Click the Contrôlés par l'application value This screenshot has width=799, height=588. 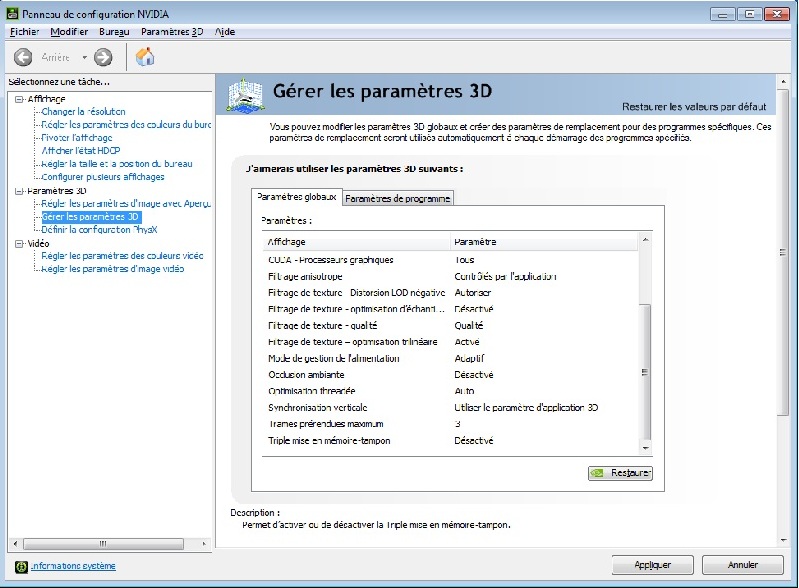[505, 276]
